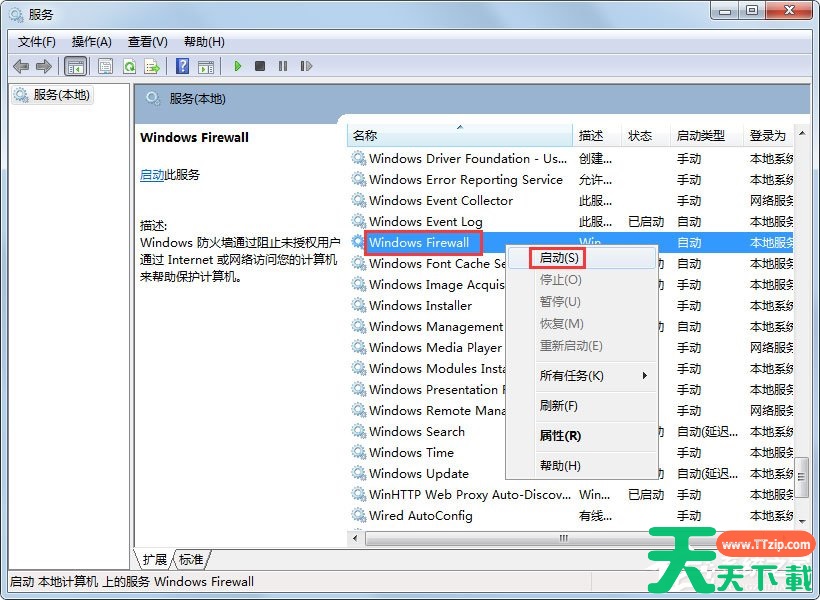
Task: Toggle the show/hide console tree icon
Action: pos(75,66)
